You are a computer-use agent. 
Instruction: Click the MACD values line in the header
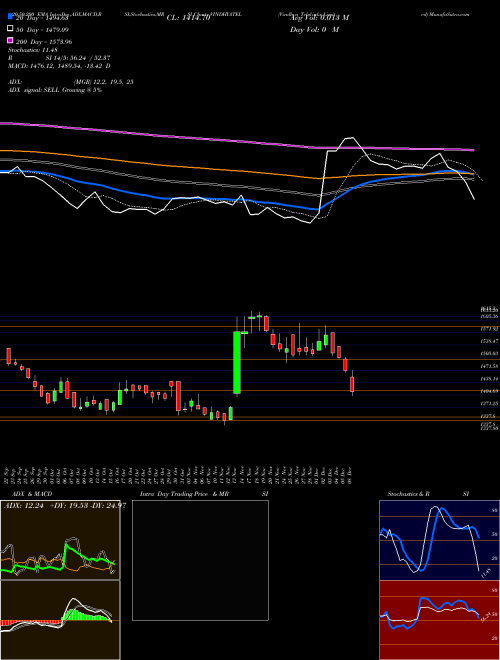click(x=59, y=66)
